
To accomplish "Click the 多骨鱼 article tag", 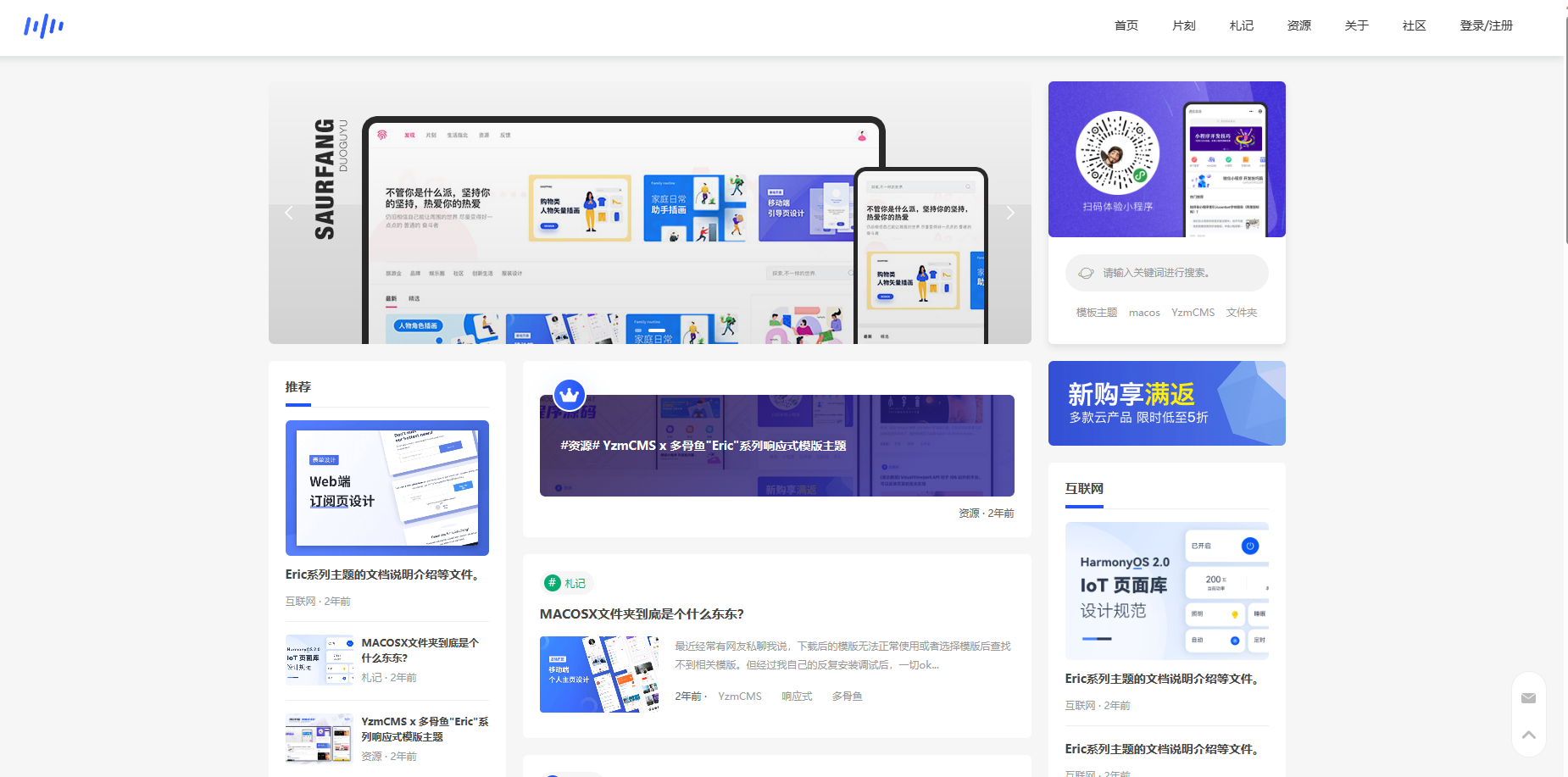I will (x=847, y=697).
